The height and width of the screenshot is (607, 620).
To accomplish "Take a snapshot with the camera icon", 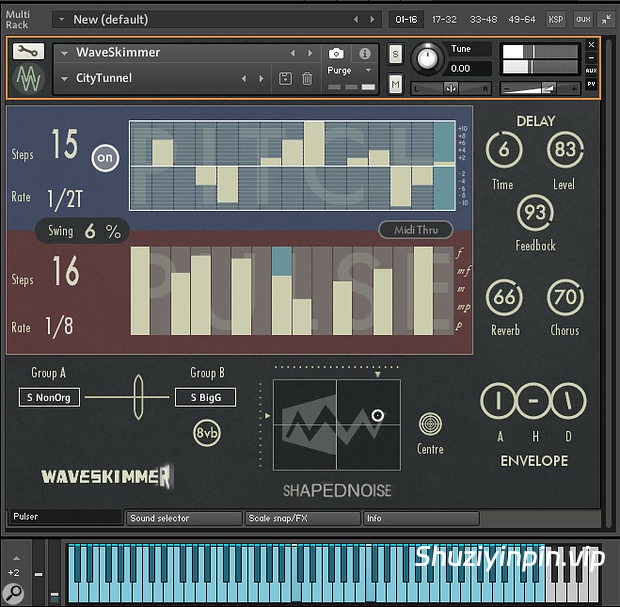I will (x=336, y=53).
